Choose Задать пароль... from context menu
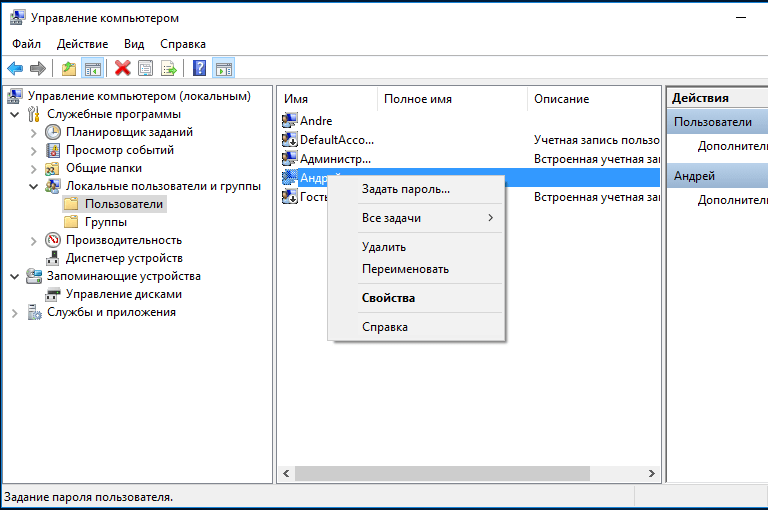This screenshot has height=510, width=768. tap(405, 189)
